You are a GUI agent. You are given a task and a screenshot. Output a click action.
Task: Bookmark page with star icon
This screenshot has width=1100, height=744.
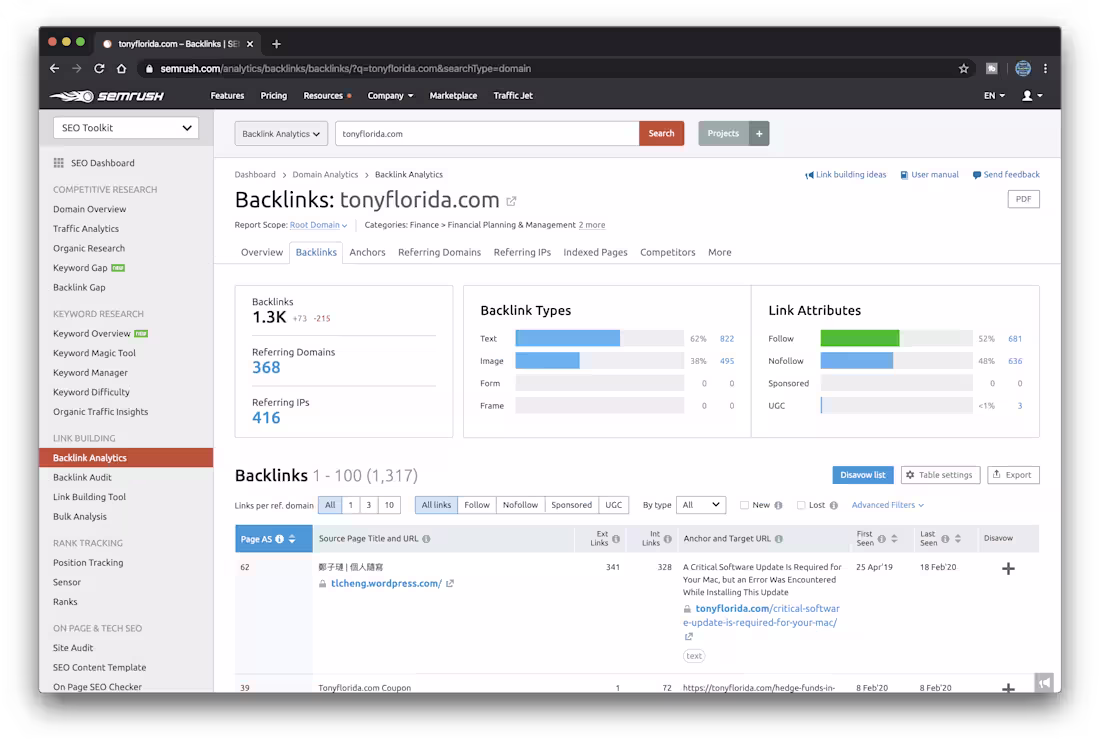point(963,69)
